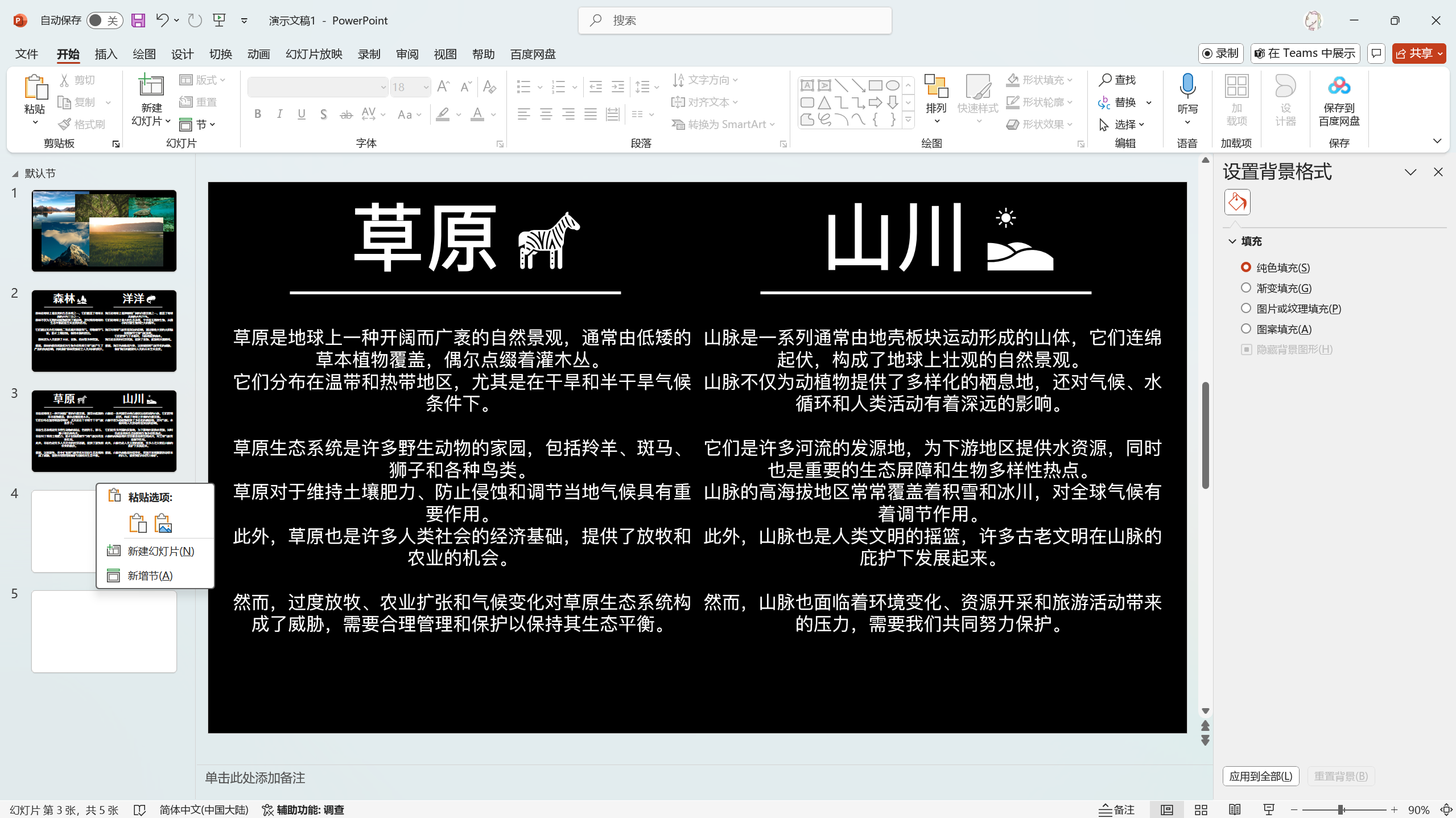The width and height of the screenshot is (1456, 818).
Task: Click the Paste (粘贴) clipboard icon
Action: tap(35, 87)
